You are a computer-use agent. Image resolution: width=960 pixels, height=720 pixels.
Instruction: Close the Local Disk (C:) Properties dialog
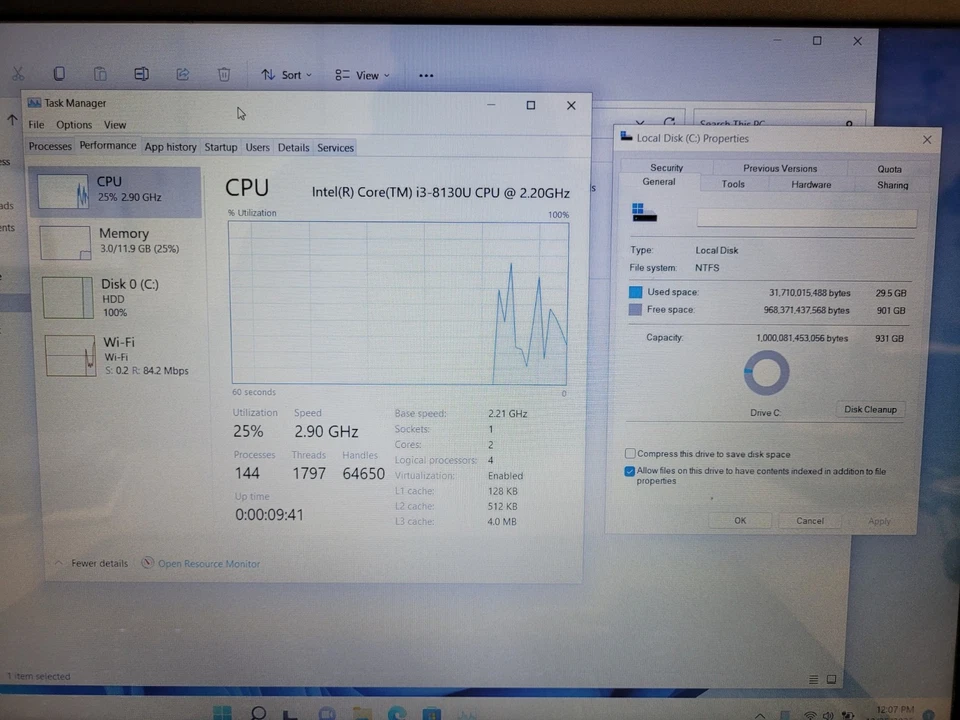point(927,140)
